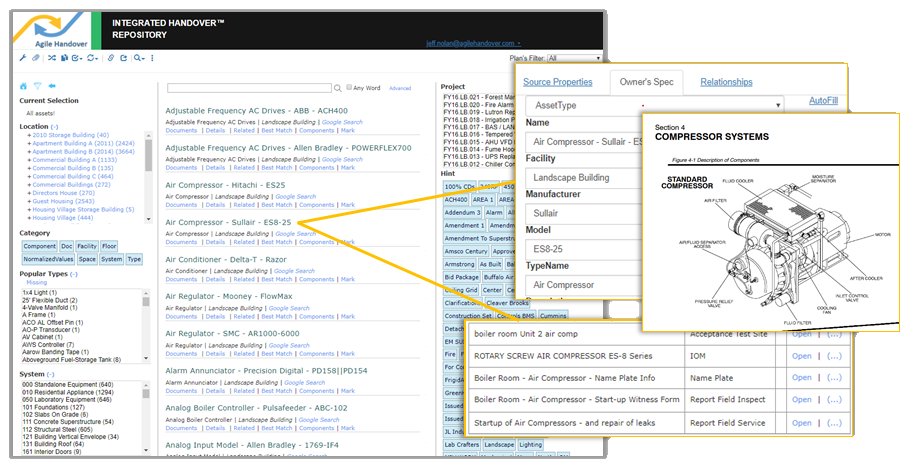Screen dimensions: 909x468
Task: Click Best Match under Mooney FlowMax
Action: pos(277,317)
